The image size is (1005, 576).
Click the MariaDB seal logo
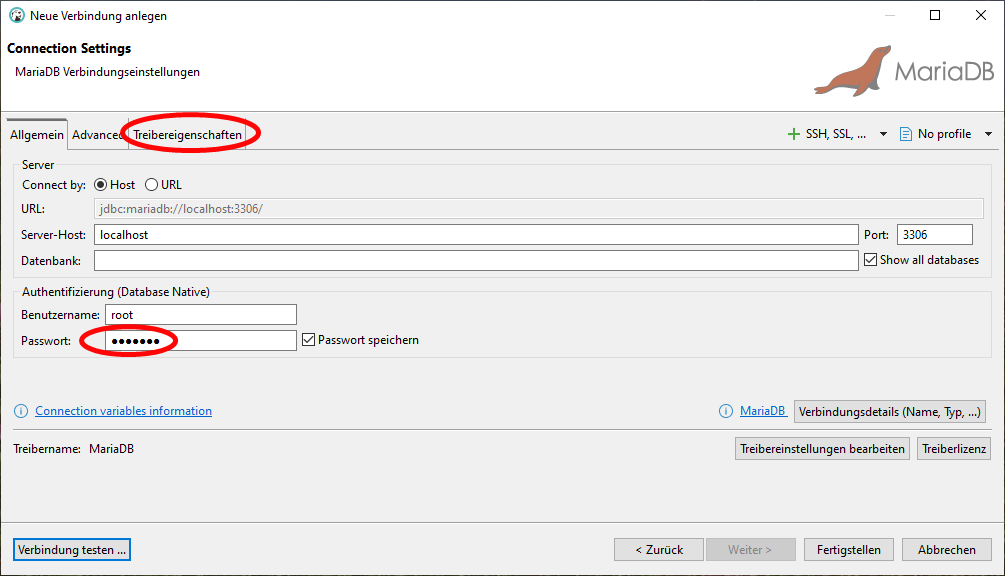coord(851,70)
